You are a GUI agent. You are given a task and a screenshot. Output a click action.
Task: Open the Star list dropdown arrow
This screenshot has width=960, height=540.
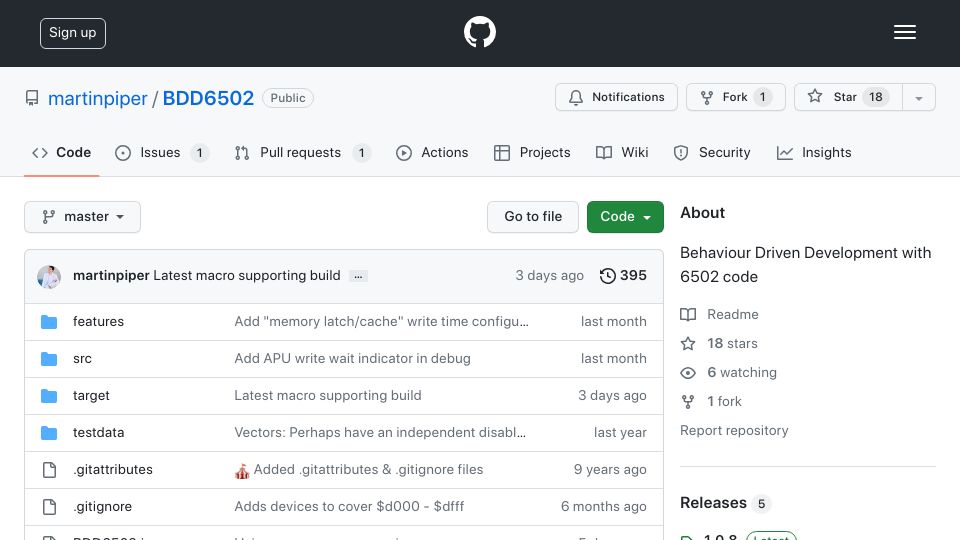click(x=918, y=97)
